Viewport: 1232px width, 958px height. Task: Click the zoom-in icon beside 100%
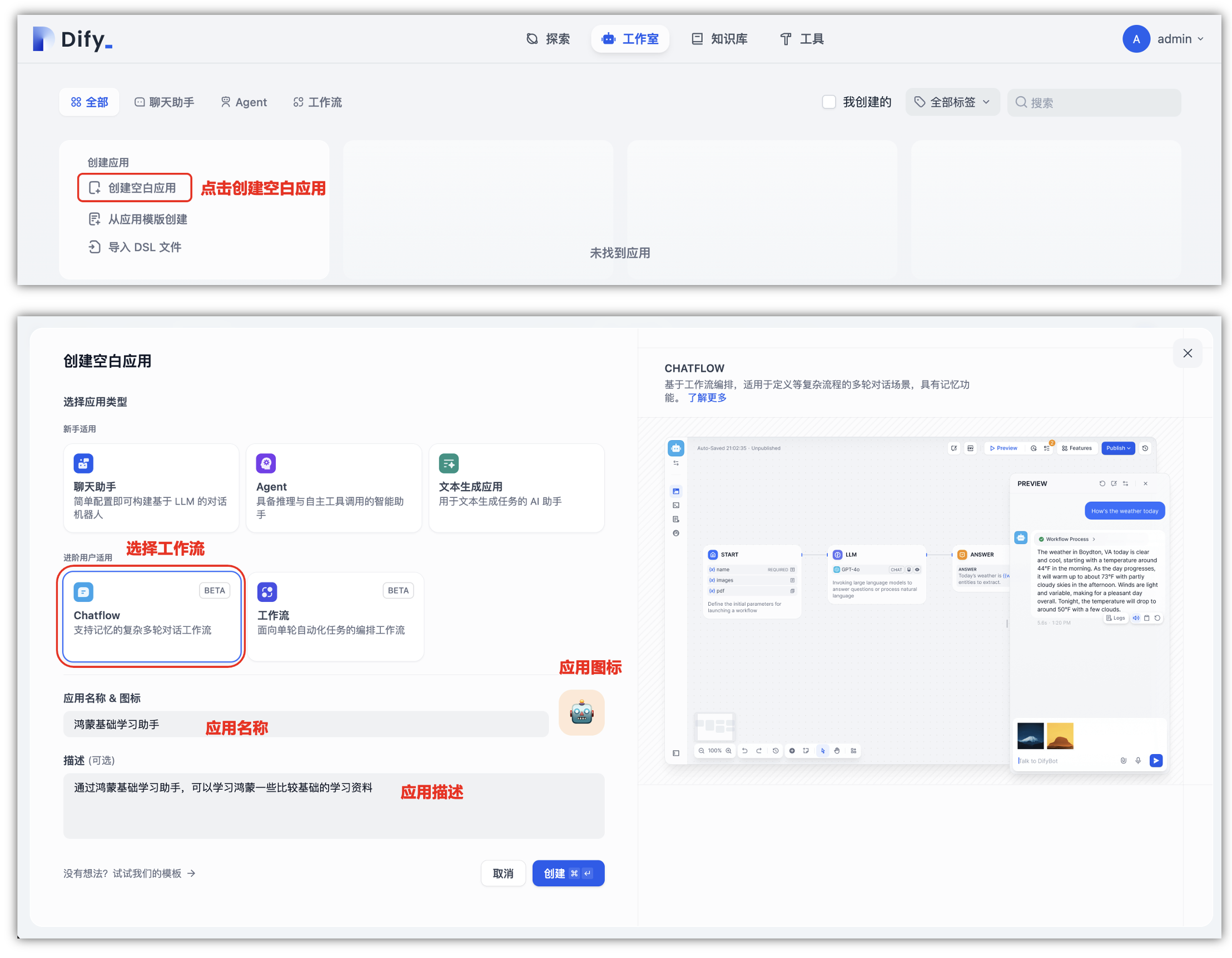tap(729, 751)
